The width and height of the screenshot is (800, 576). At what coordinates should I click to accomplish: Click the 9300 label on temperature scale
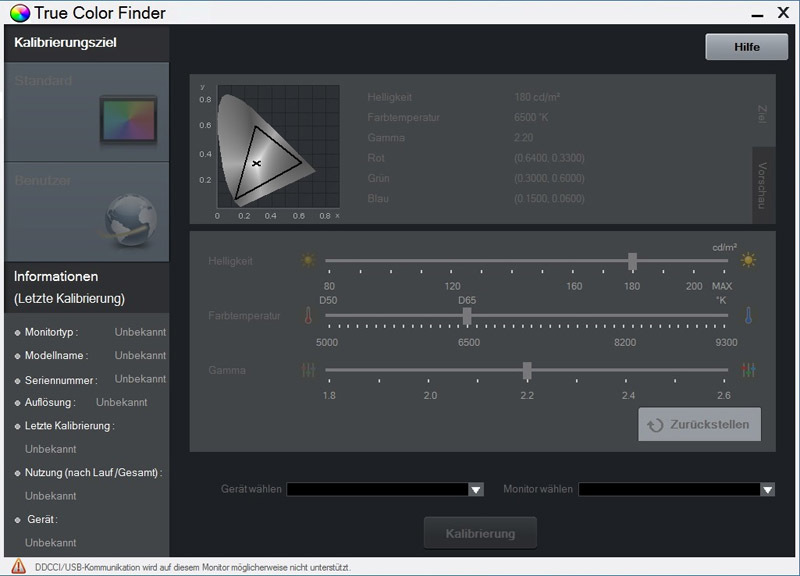pos(726,342)
